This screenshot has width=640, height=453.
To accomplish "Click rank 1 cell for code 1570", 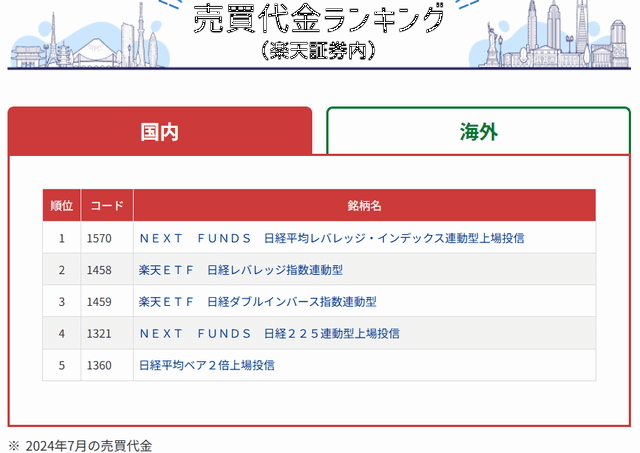I will 62,238.
